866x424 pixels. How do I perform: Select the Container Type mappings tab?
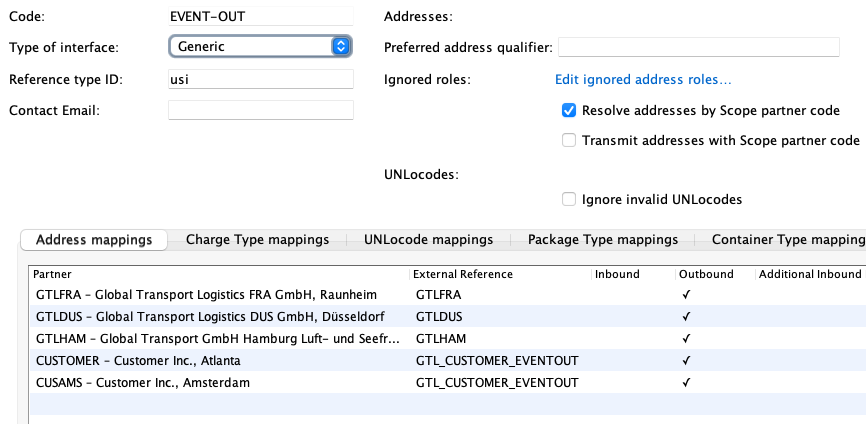click(x=787, y=240)
